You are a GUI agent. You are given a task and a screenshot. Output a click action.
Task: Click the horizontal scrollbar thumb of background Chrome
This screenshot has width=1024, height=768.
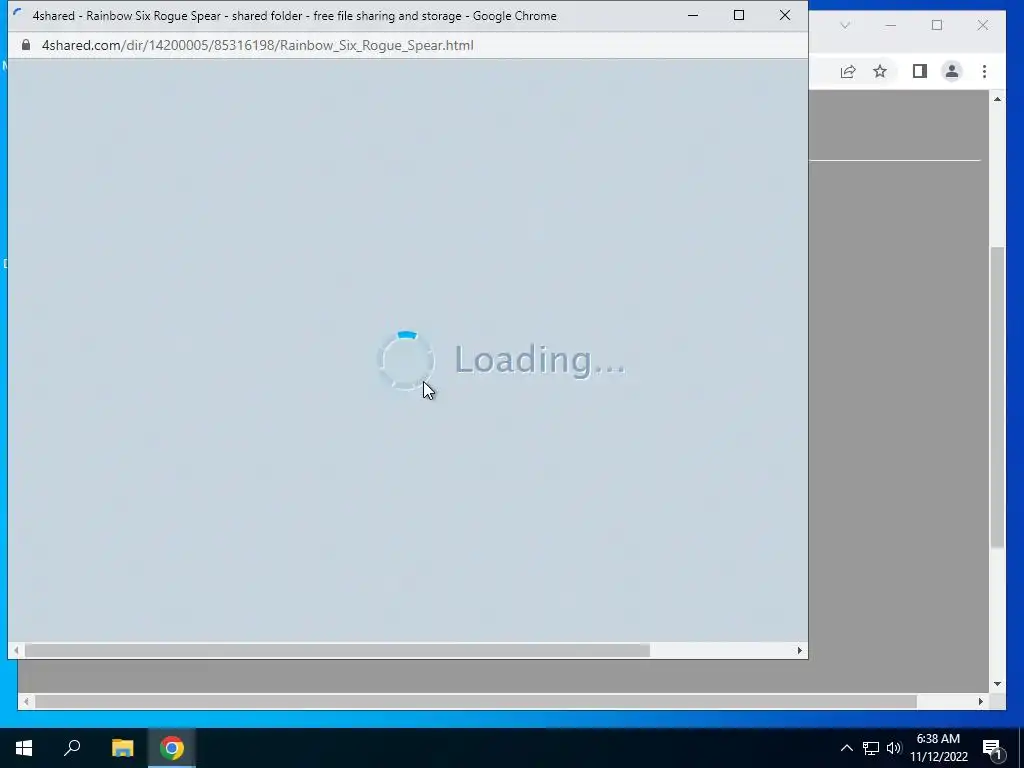tap(475, 701)
